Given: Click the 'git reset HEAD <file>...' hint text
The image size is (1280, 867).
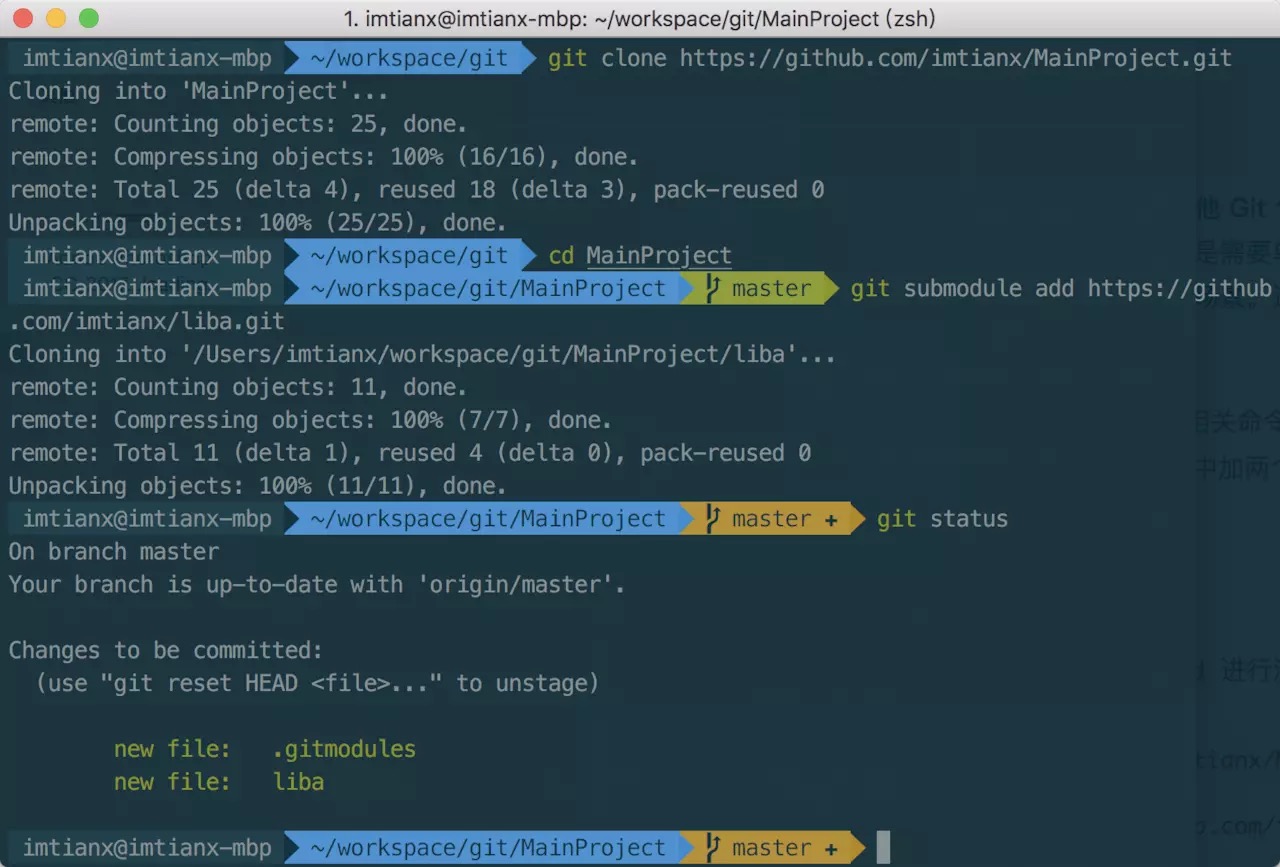Looking at the screenshot, I should click(x=271, y=683).
